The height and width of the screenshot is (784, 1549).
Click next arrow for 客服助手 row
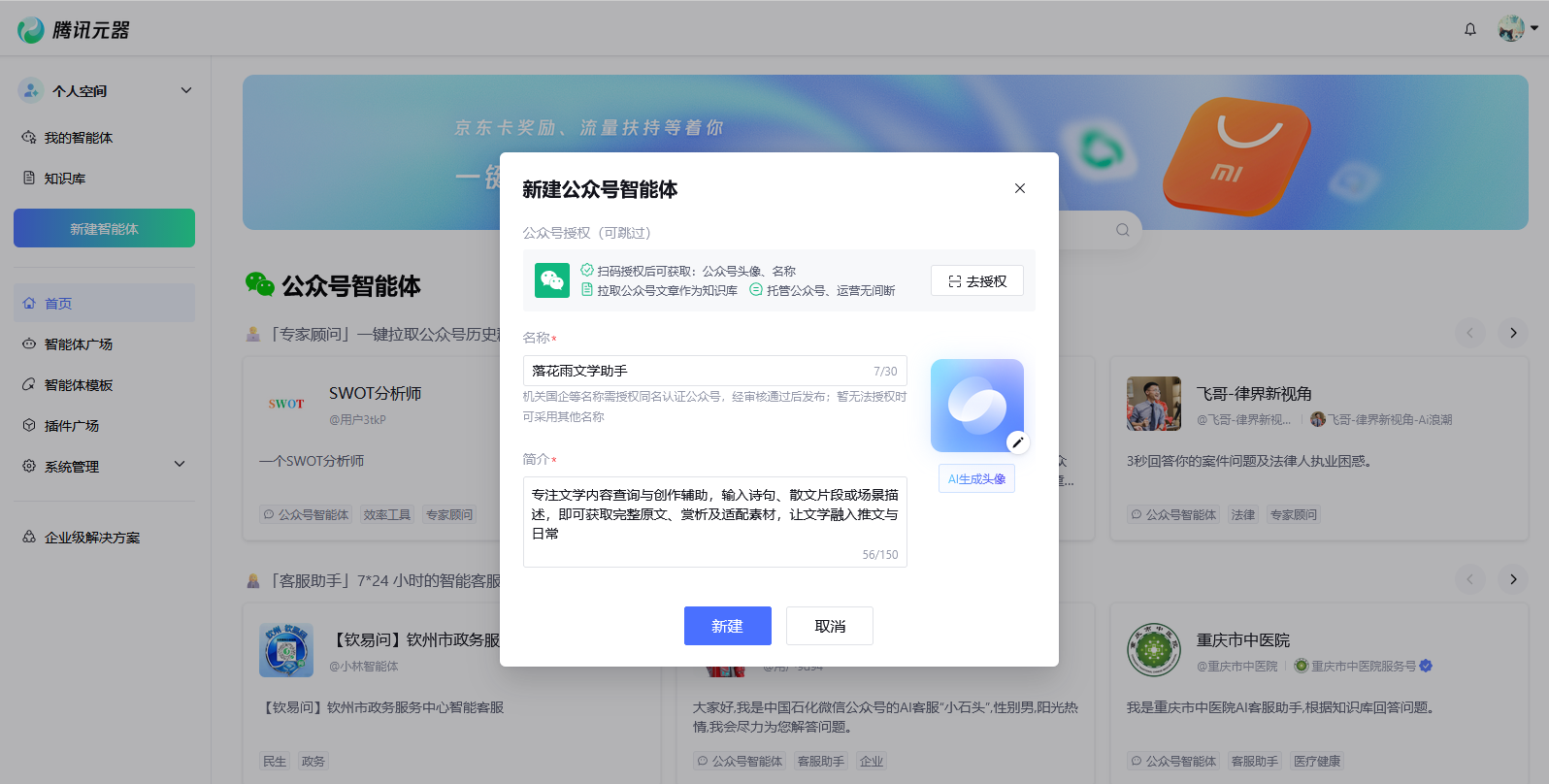[1513, 579]
